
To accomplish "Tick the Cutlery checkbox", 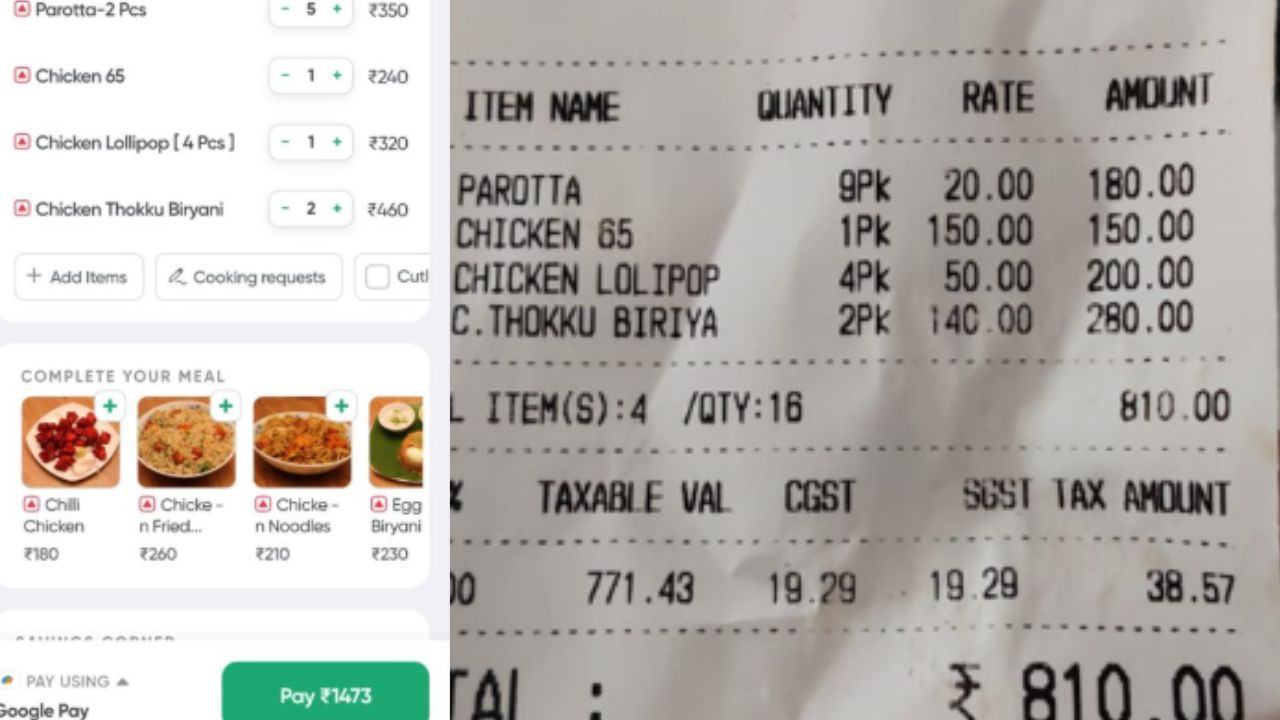I will click(377, 277).
